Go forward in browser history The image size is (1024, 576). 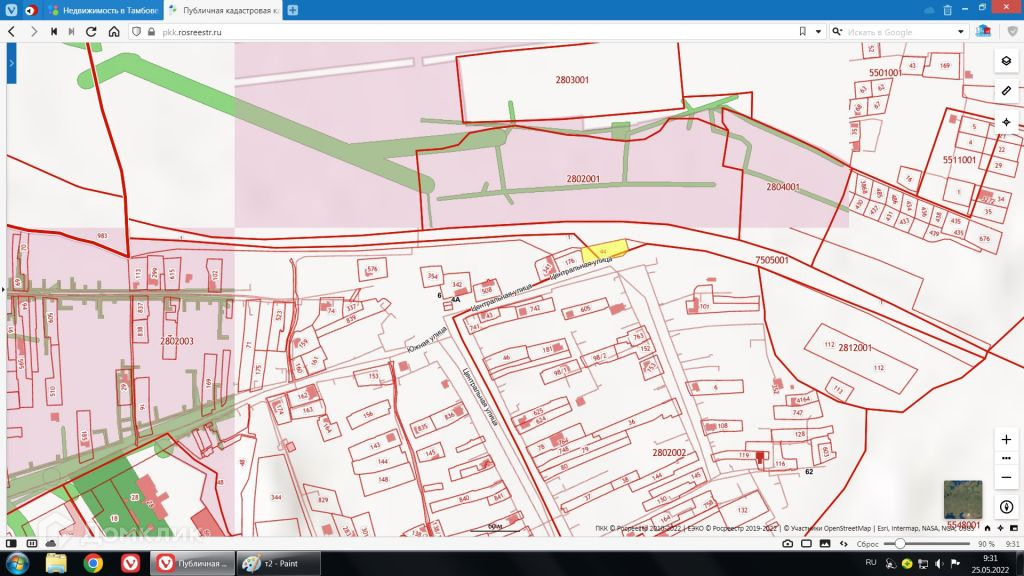pos(34,31)
